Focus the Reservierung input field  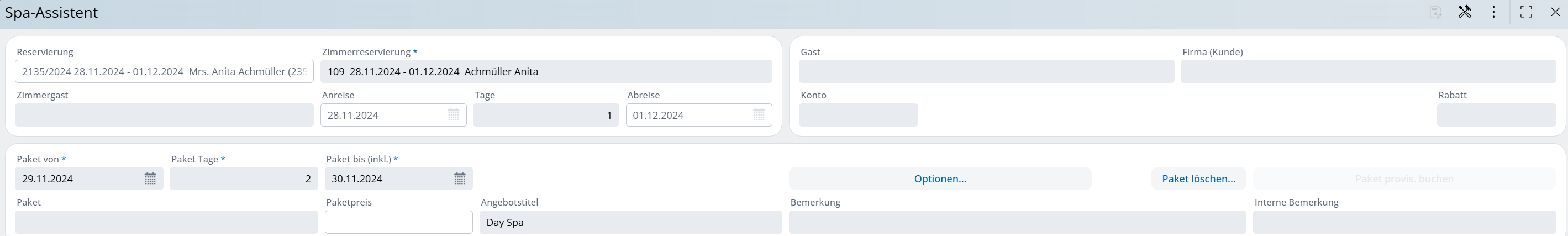(x=164, y=72)
